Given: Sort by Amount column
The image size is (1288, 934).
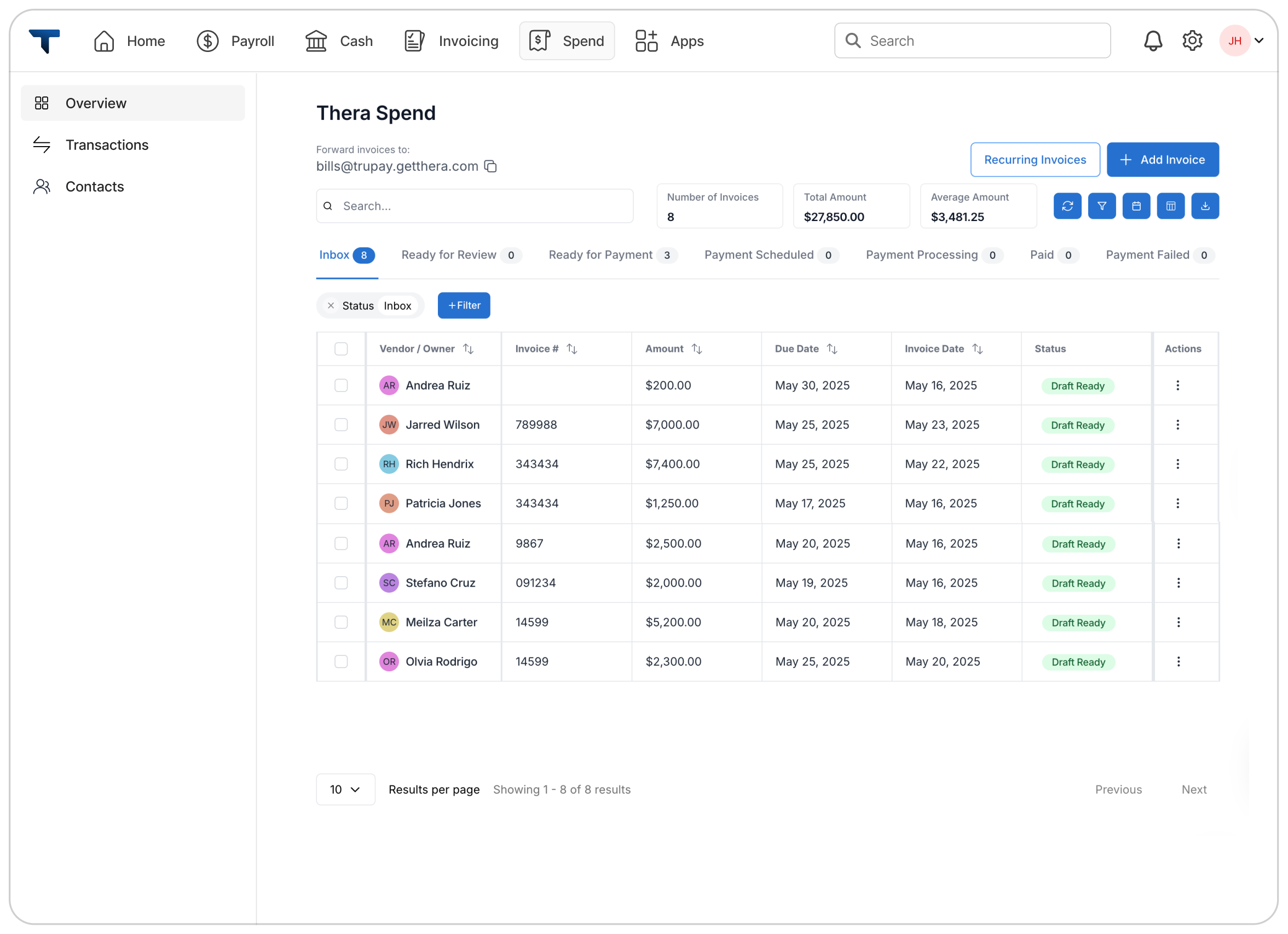Looking at the screenshot, I should [x=697, y=349].
